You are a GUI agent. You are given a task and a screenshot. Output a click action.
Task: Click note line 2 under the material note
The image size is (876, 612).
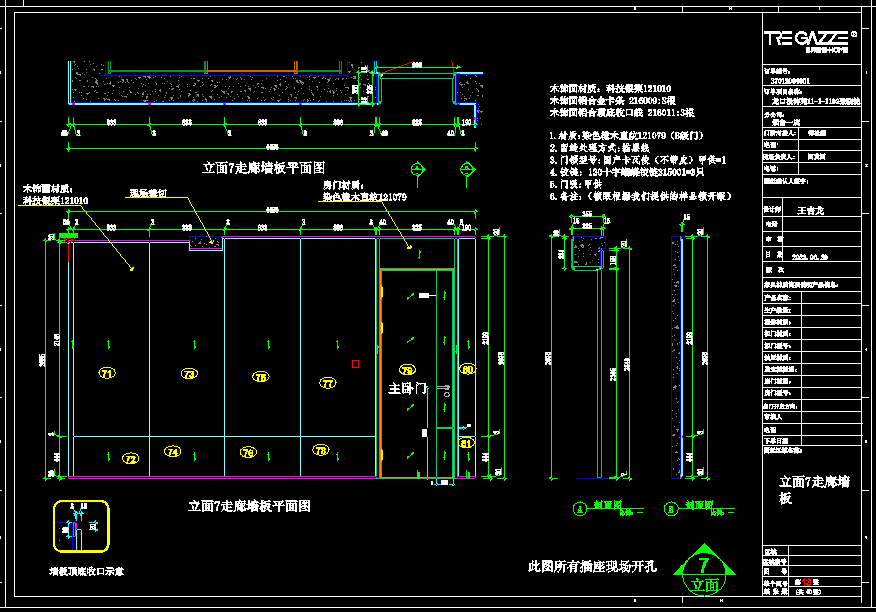point(599,148)
